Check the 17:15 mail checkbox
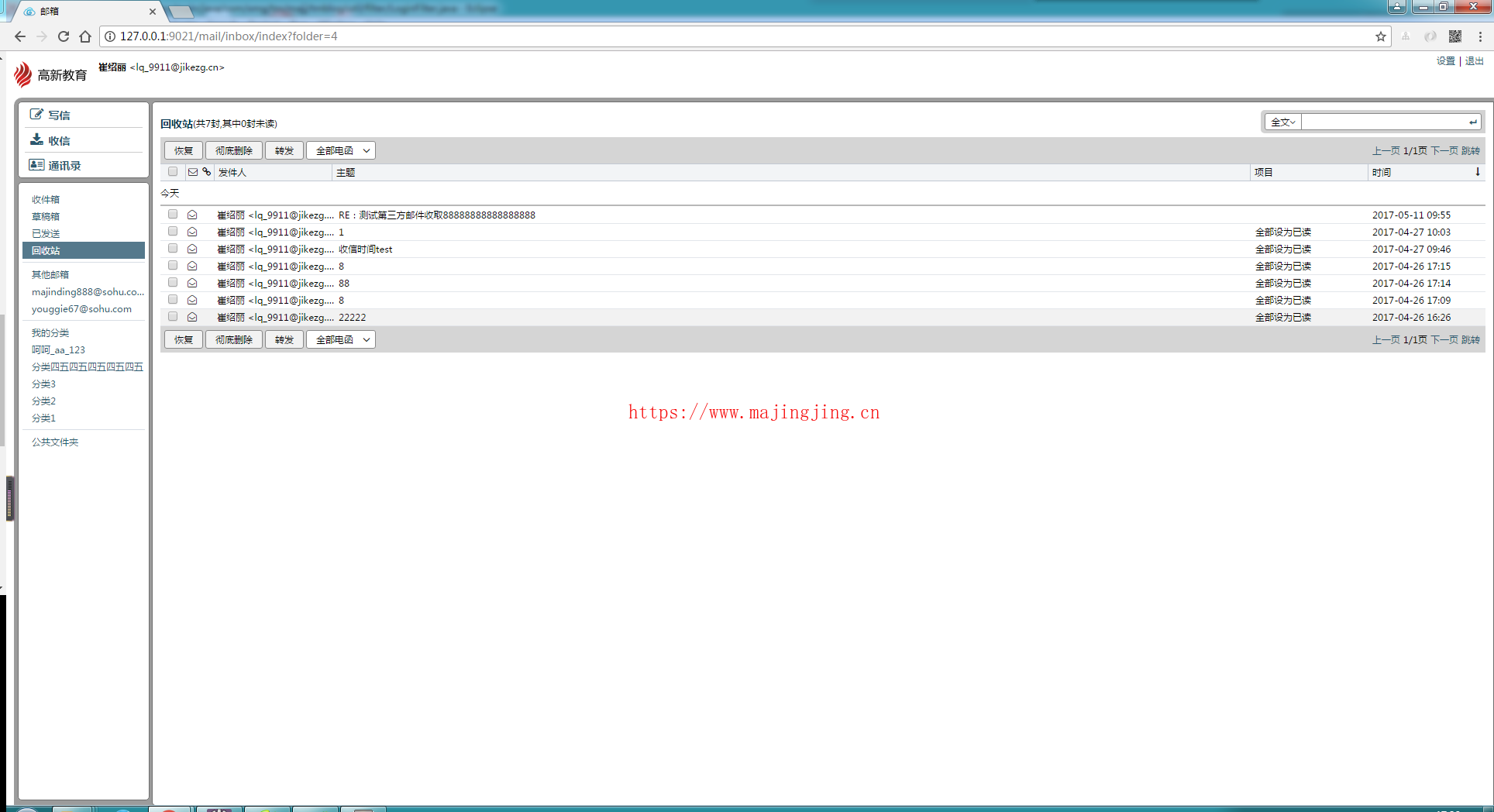 (x=173, y=266)
